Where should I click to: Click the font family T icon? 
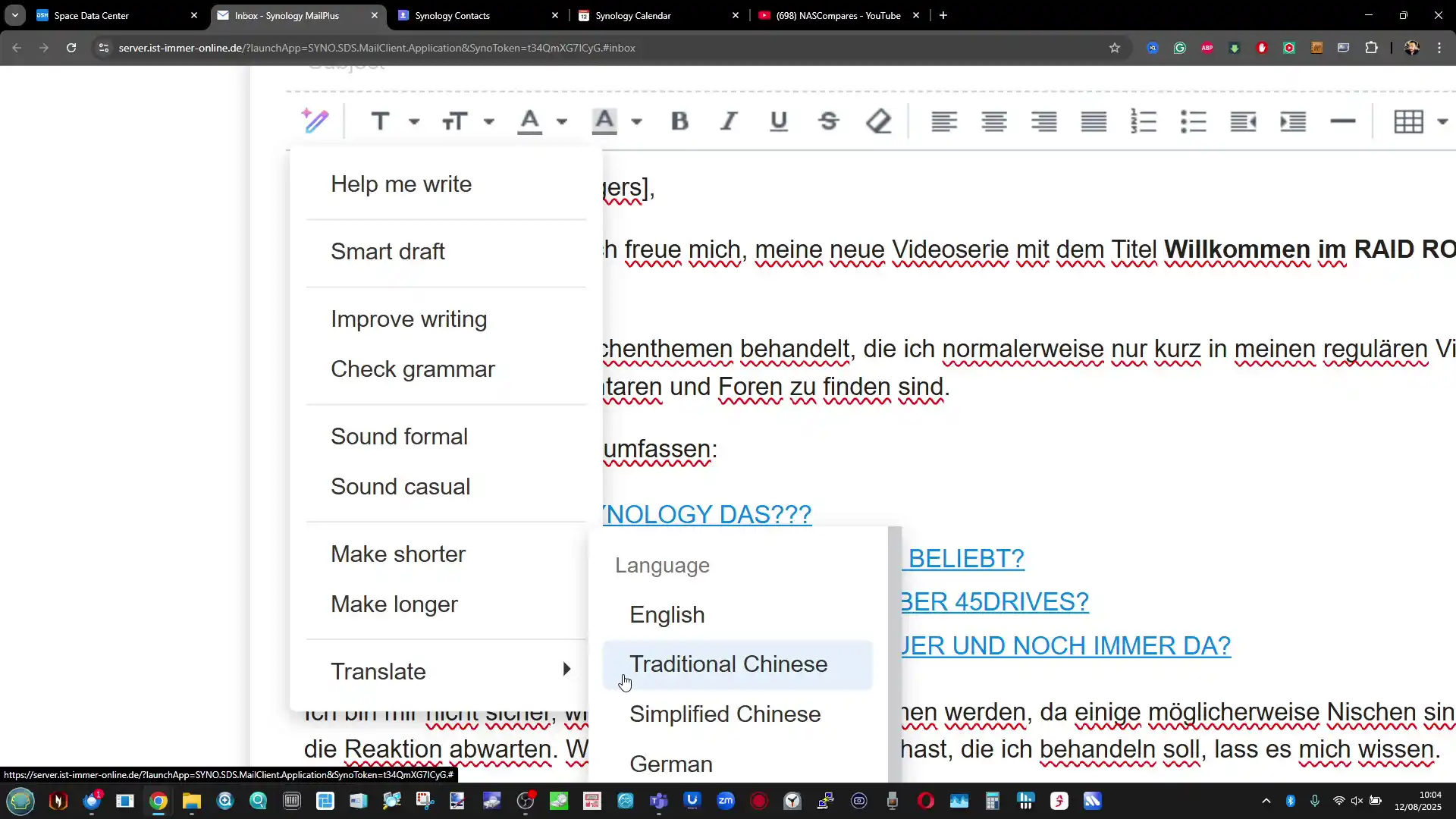pos(380,121)
